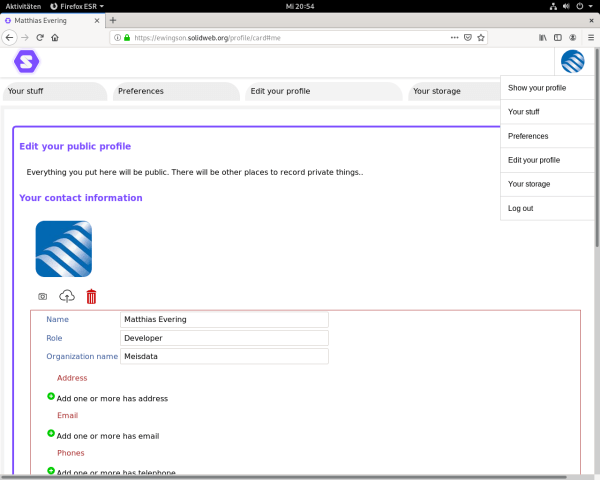Click the volume system tray icon
Image resolution: width=600 pixels, height=480 pixels.
[x=566, y=6]
